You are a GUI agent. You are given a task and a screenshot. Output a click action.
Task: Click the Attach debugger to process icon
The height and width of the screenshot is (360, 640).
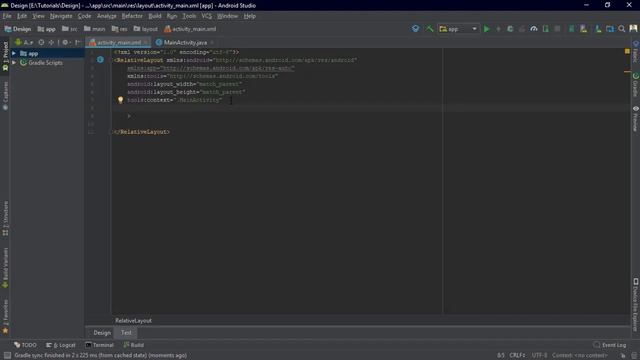546,29
